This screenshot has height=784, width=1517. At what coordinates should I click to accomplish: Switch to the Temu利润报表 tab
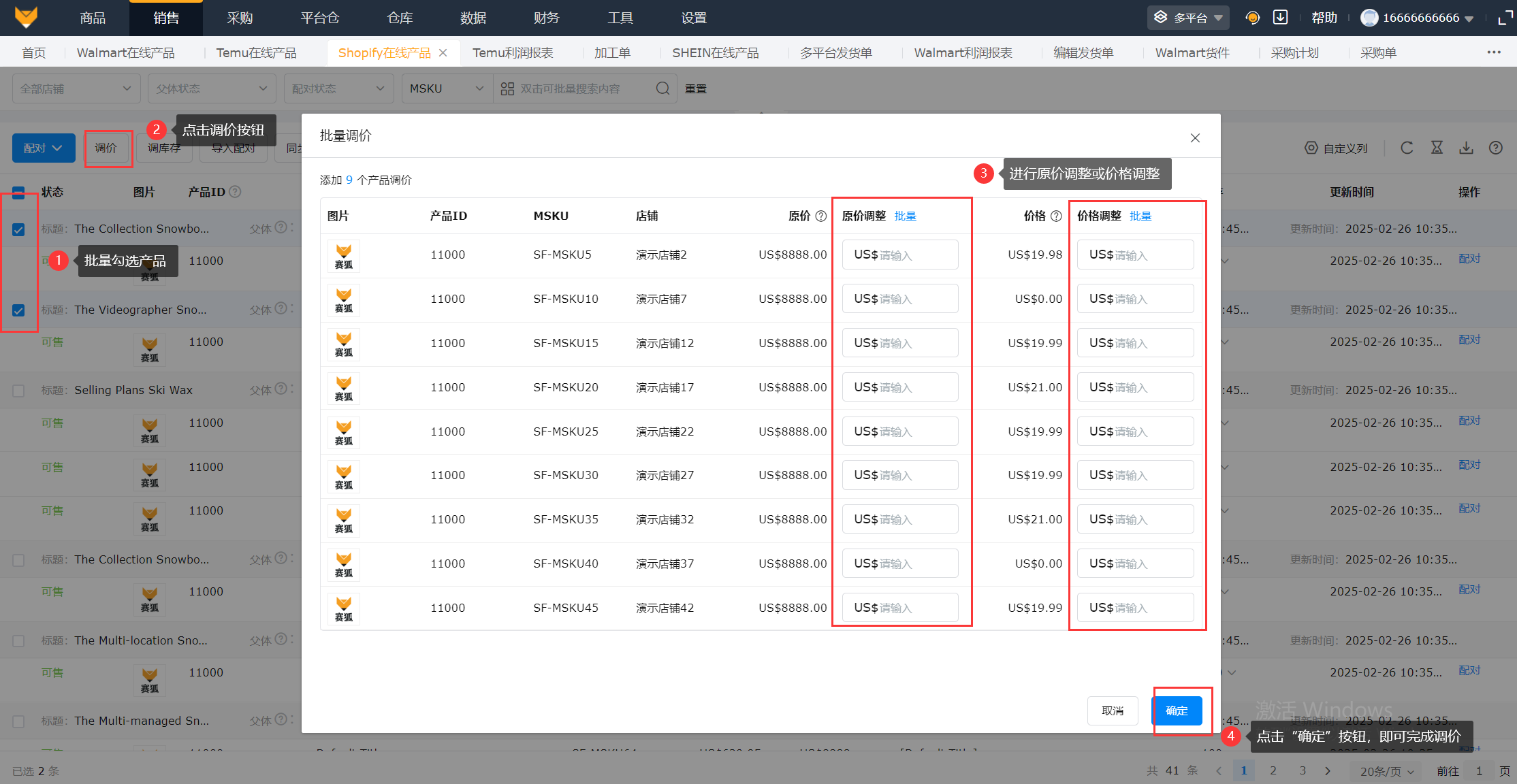513,52
